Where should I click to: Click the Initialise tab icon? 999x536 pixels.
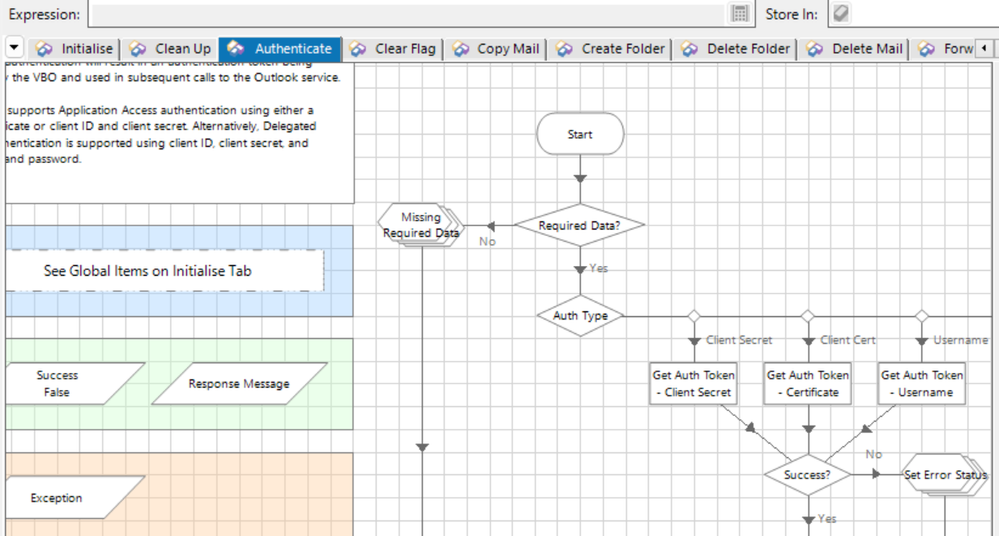point(44,49)
